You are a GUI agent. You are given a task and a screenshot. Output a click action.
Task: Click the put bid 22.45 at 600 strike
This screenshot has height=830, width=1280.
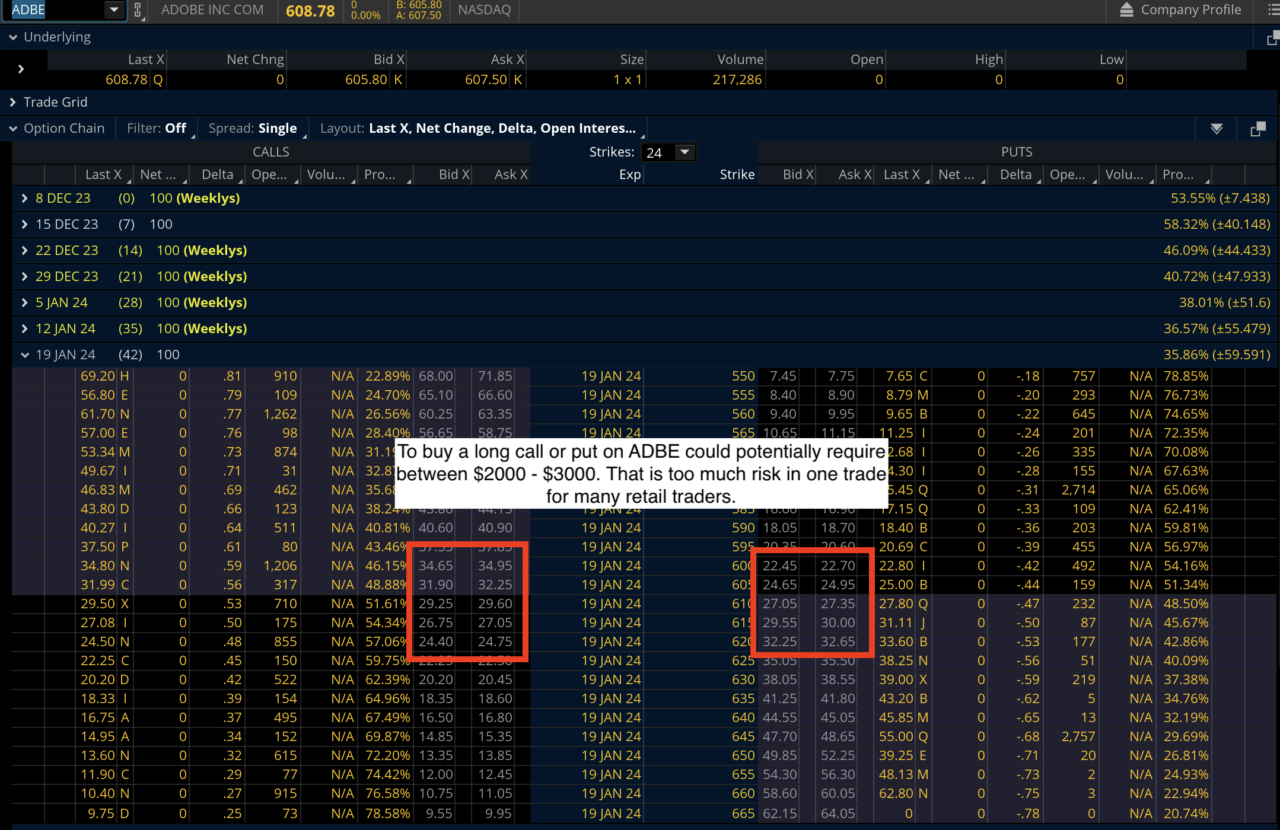pyautogui.click(x=780, y=566)
